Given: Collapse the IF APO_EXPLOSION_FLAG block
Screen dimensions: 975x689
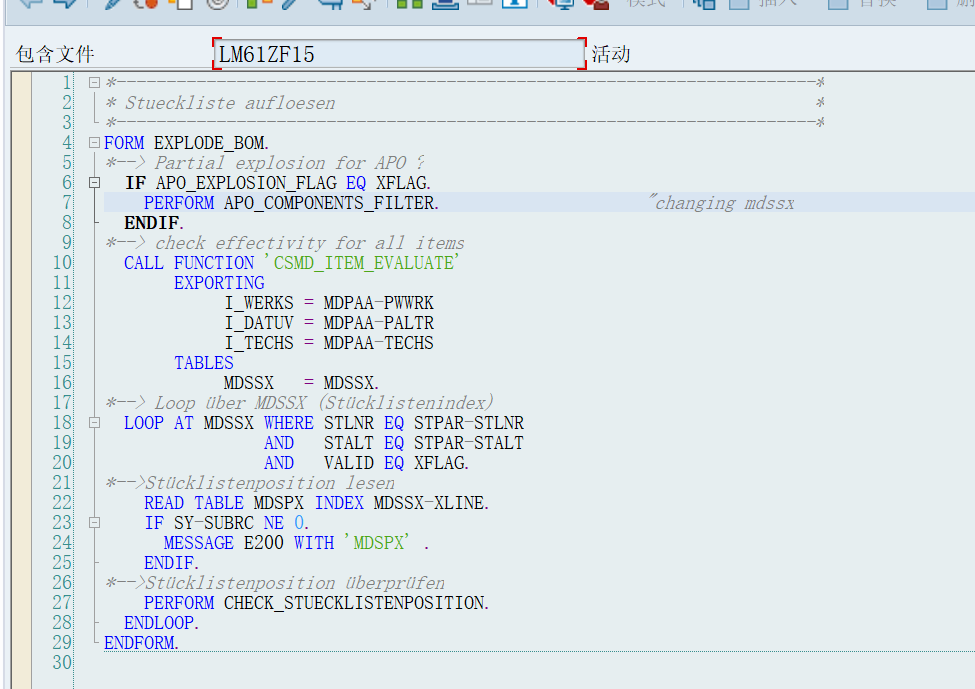Looking at the screenshot, I should click(92, 182).
